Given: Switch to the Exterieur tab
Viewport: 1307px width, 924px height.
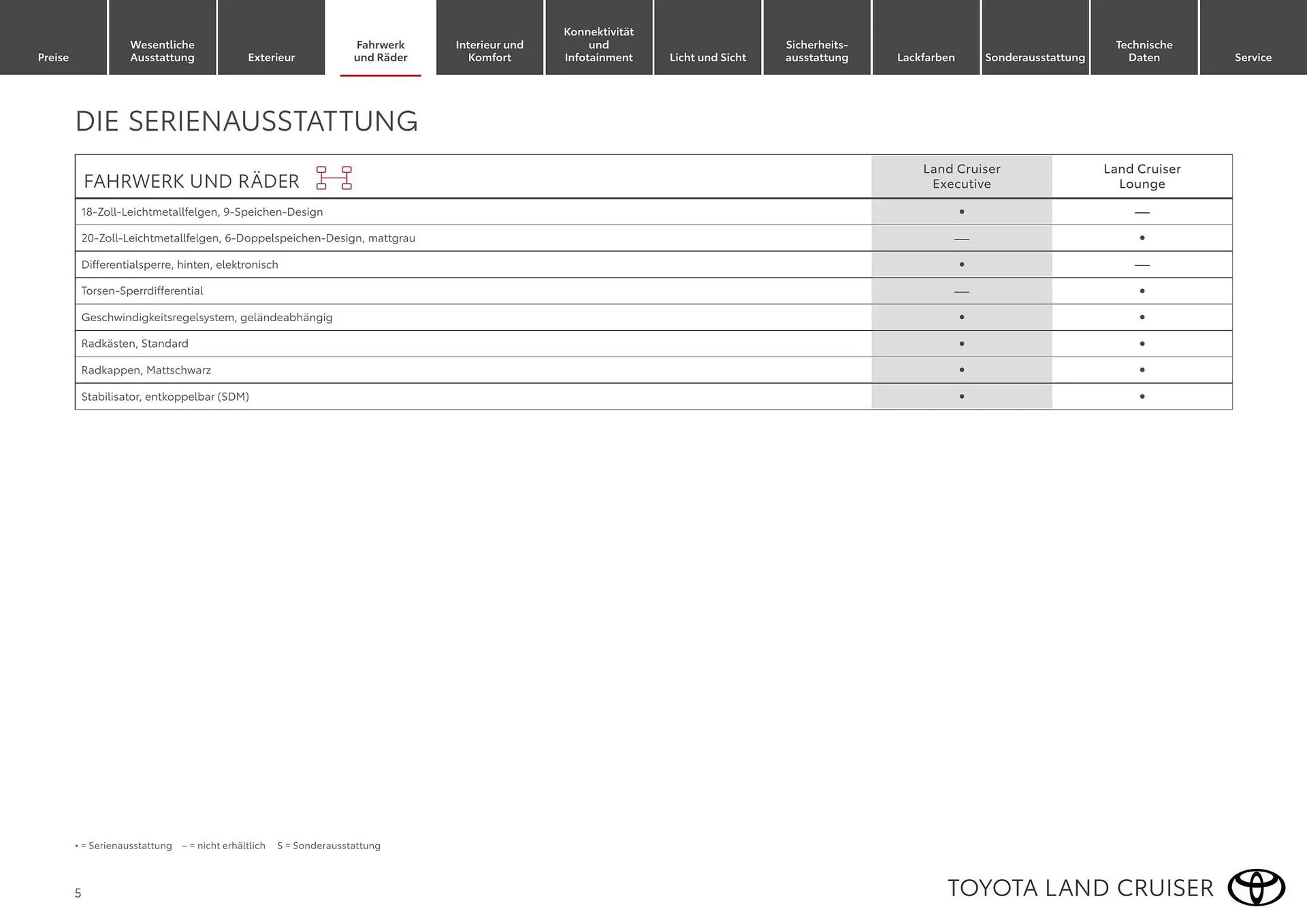Looking at the screenshot, I should (x=271, y=57).
